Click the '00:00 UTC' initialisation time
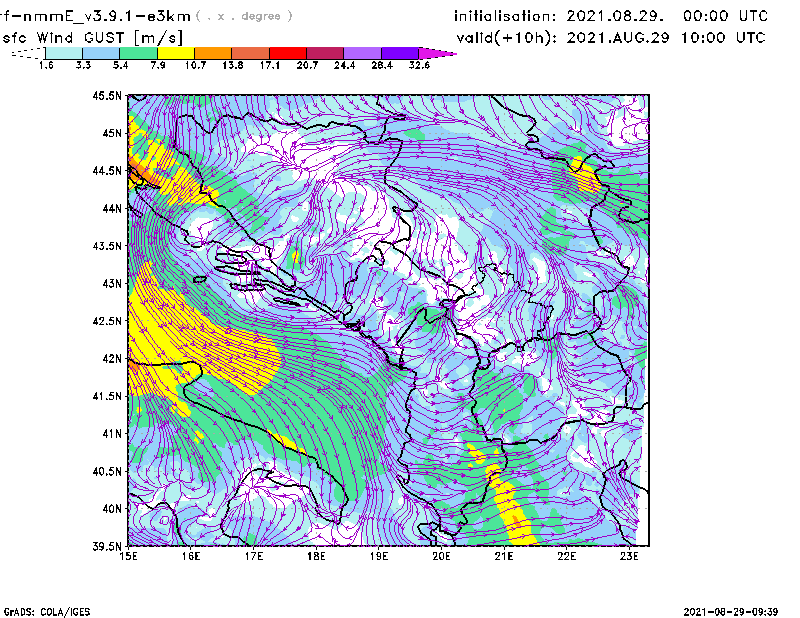 coord(726,16)
